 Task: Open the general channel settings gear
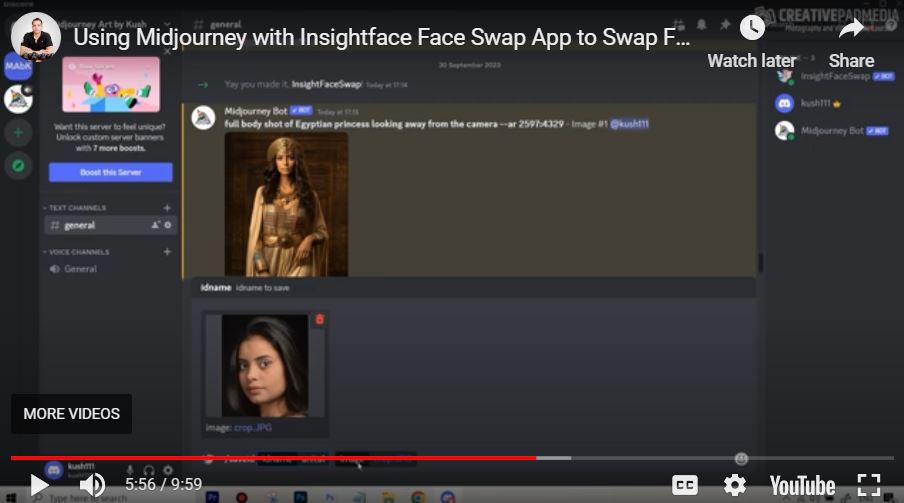[x=168, y=225]
